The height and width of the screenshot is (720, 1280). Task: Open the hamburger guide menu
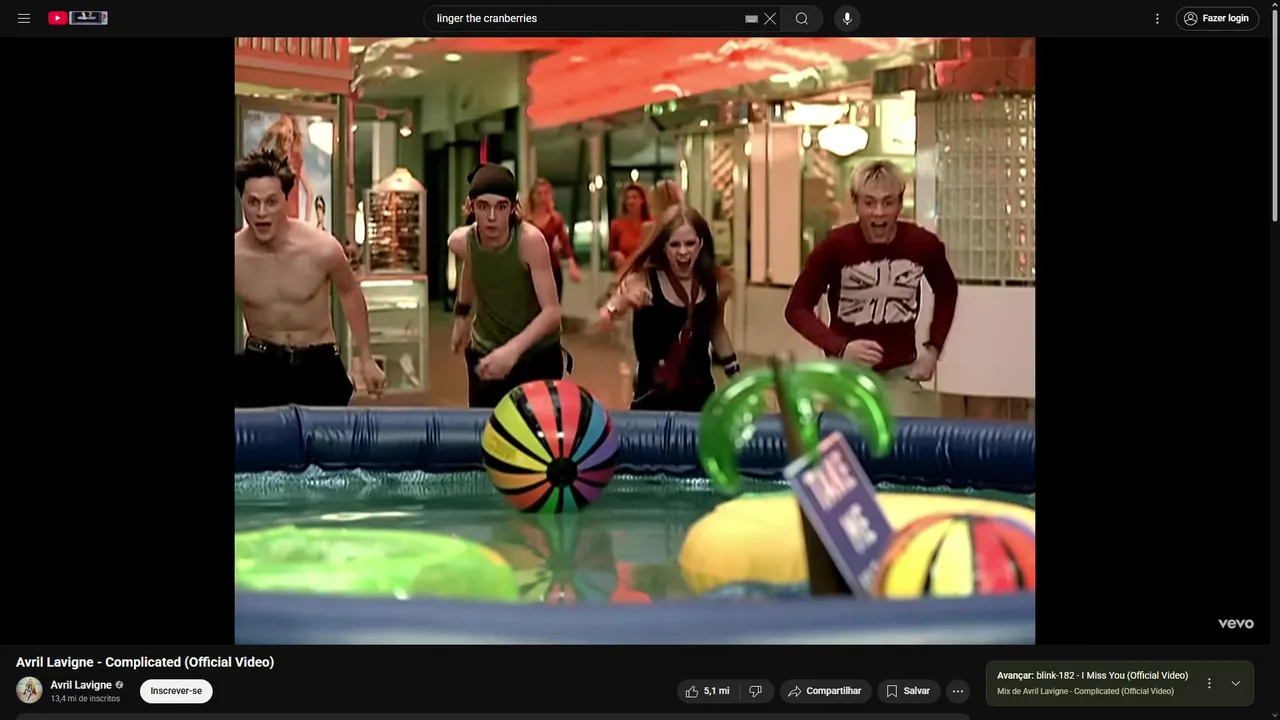point(24,18)
